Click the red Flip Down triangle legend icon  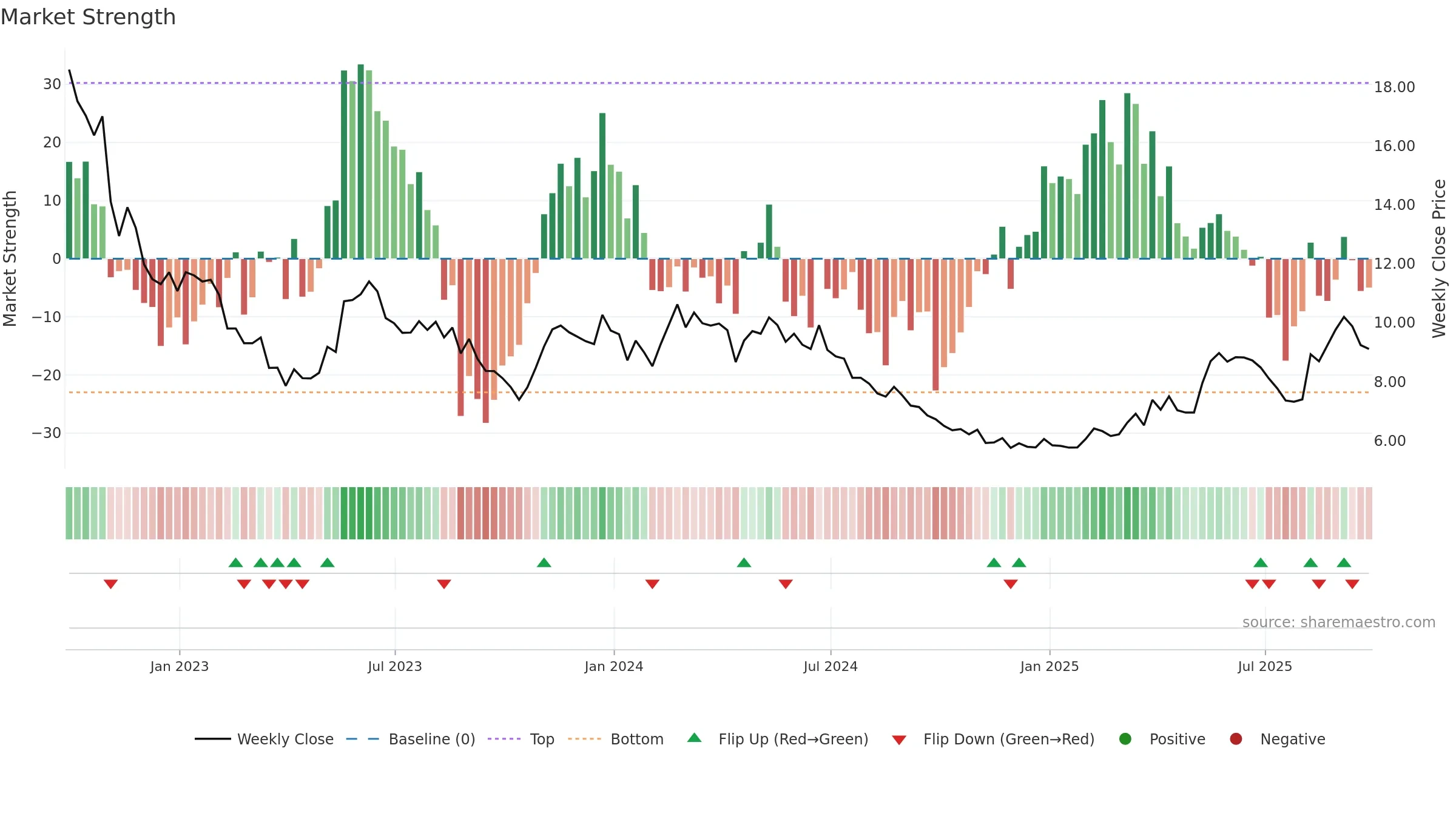pos(899,740)
